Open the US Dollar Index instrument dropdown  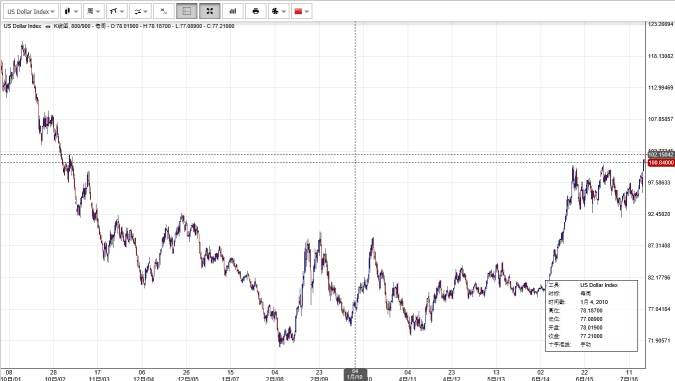(x=31, y=11)
